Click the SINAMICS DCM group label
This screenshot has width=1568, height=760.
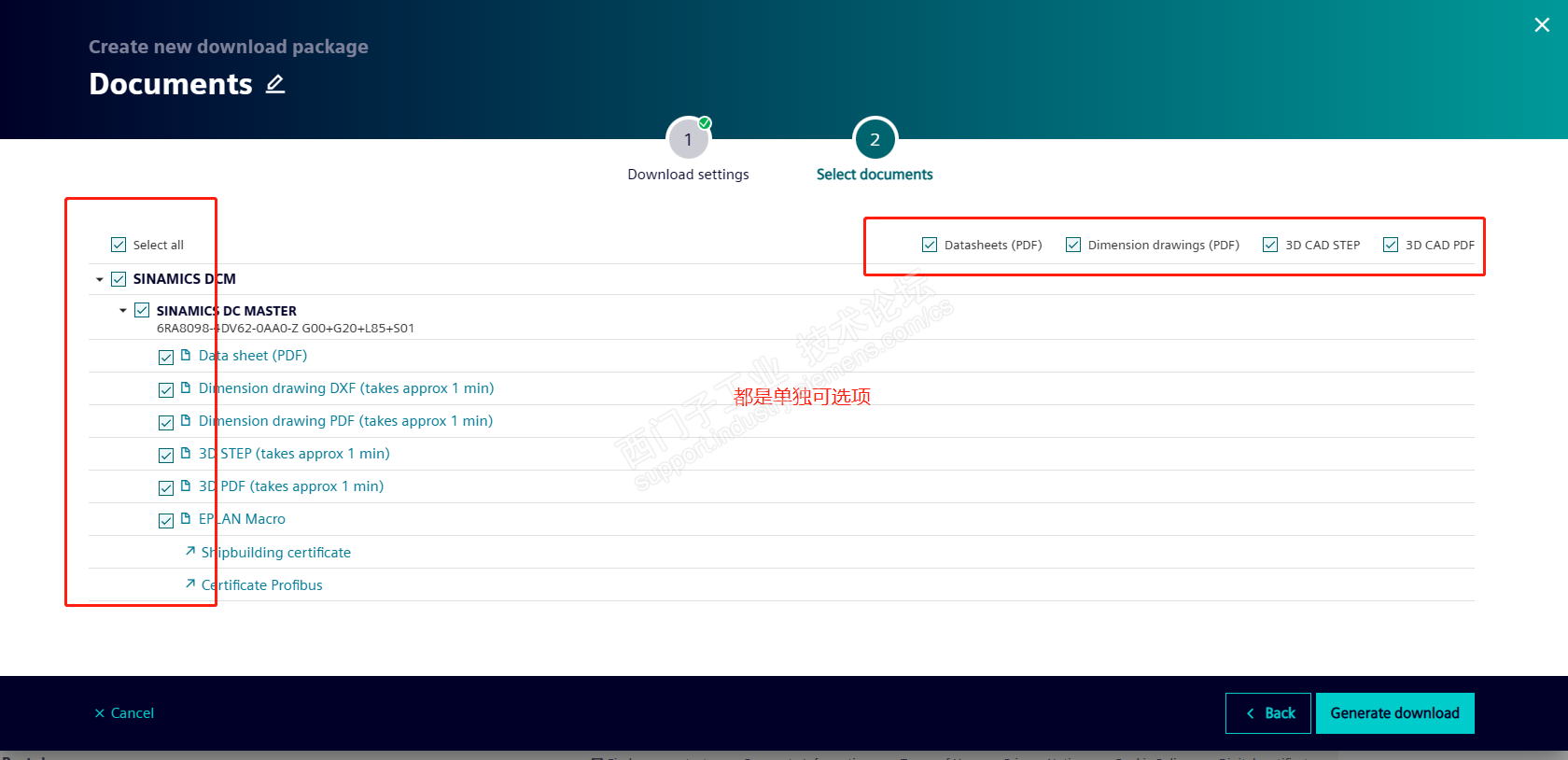(185, 279)
